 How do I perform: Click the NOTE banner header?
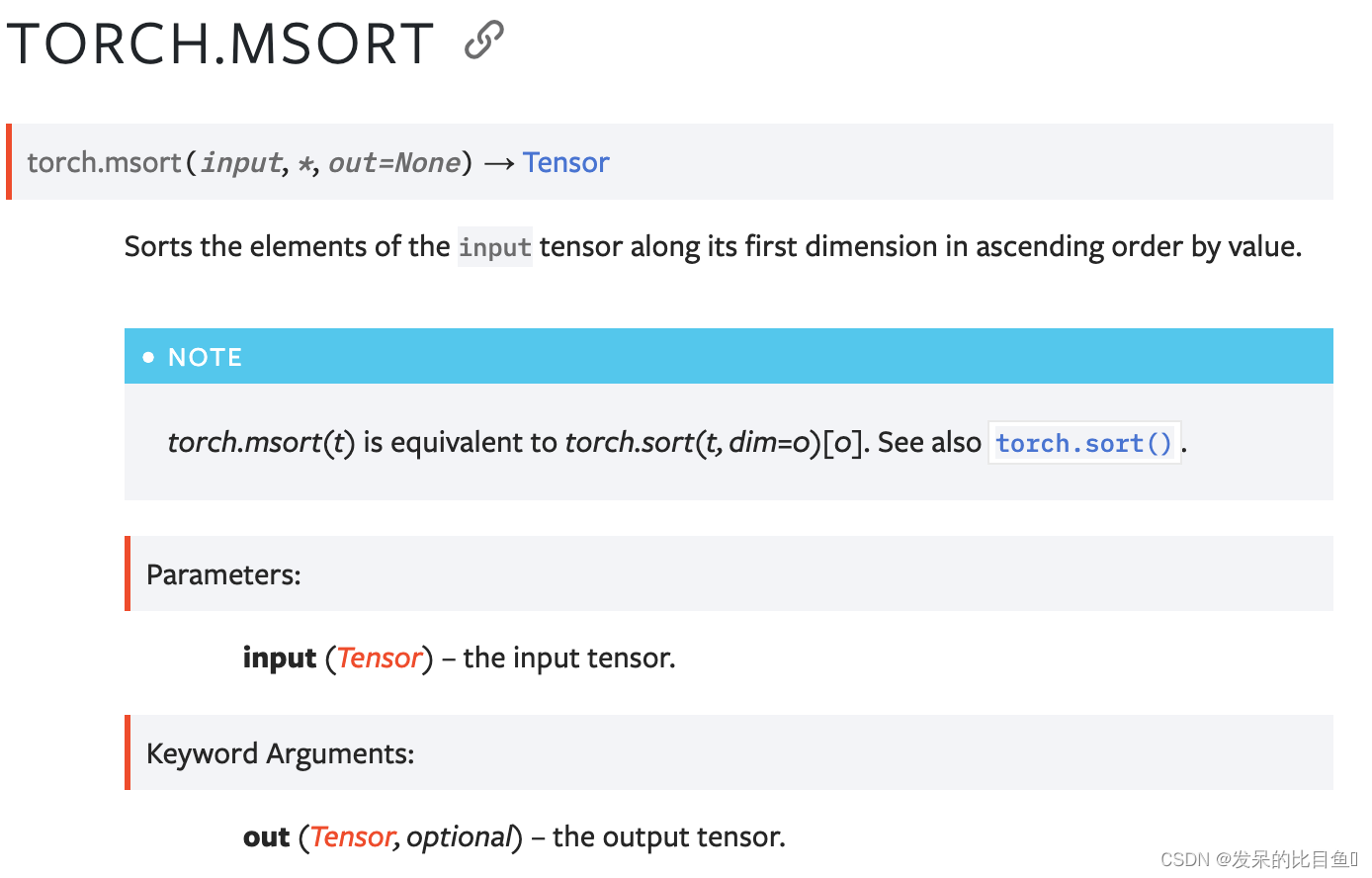pyautogui.click(x=729, y=356)
